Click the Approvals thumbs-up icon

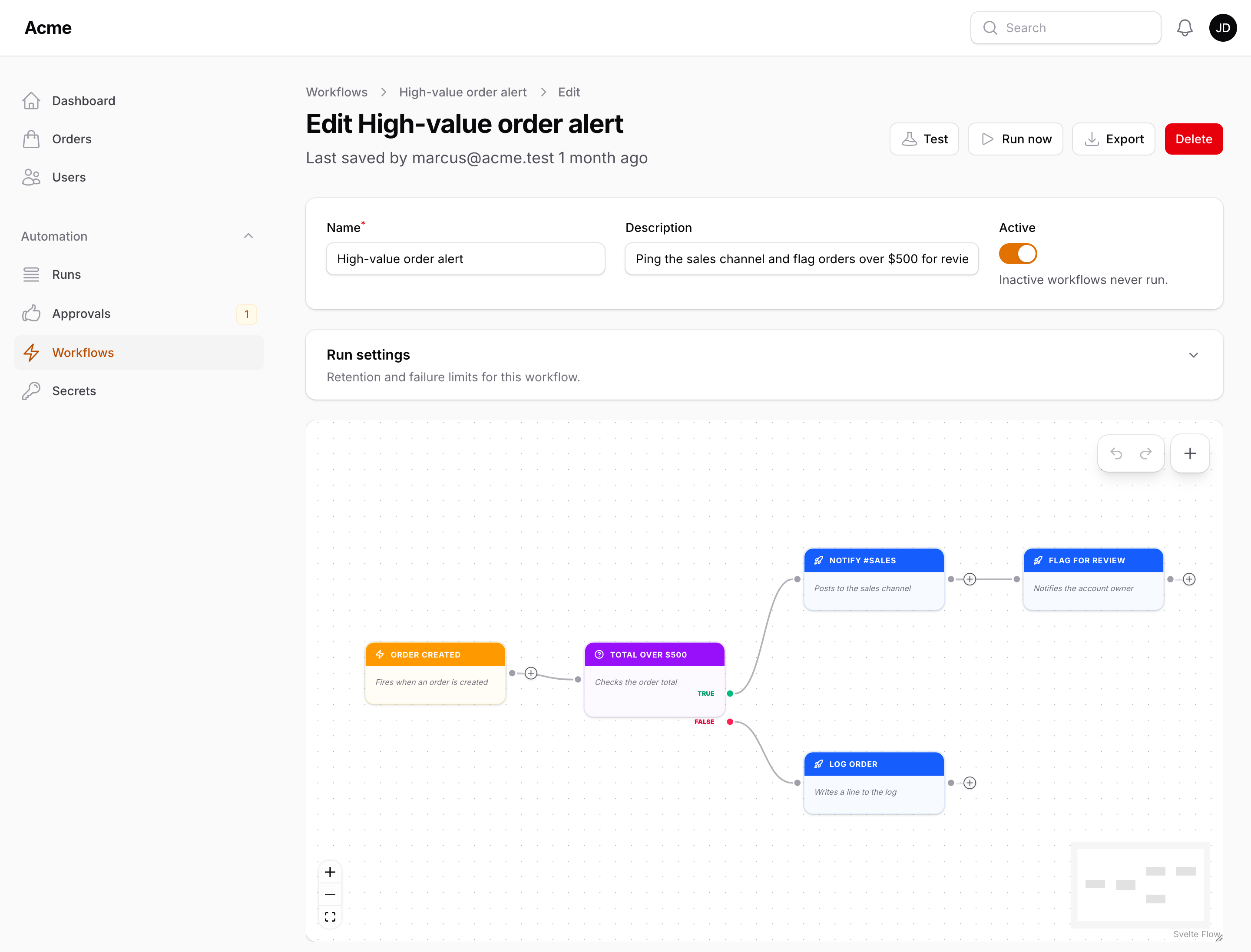[31, 314]
